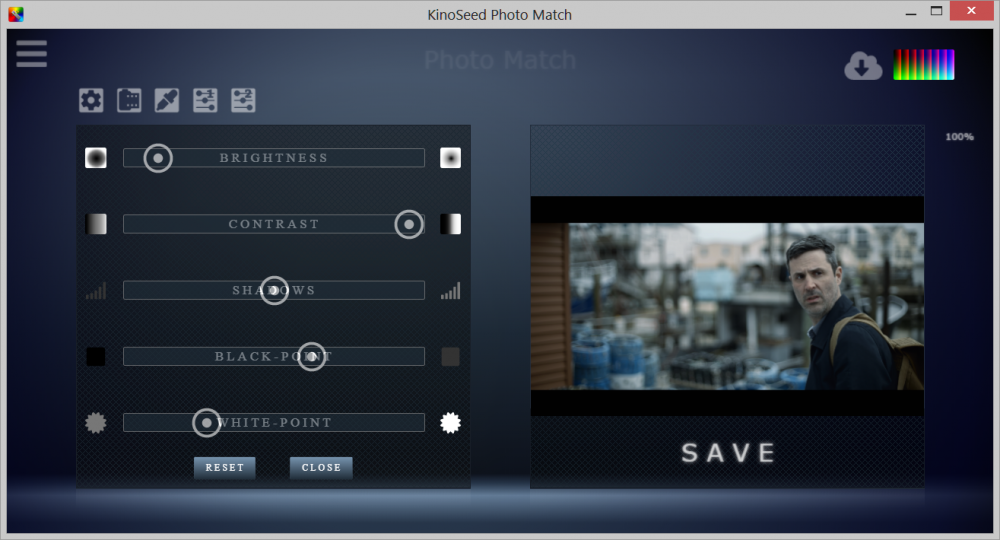Click the Black-Point slider knob

pyautogui.click(x=312, y=356)
